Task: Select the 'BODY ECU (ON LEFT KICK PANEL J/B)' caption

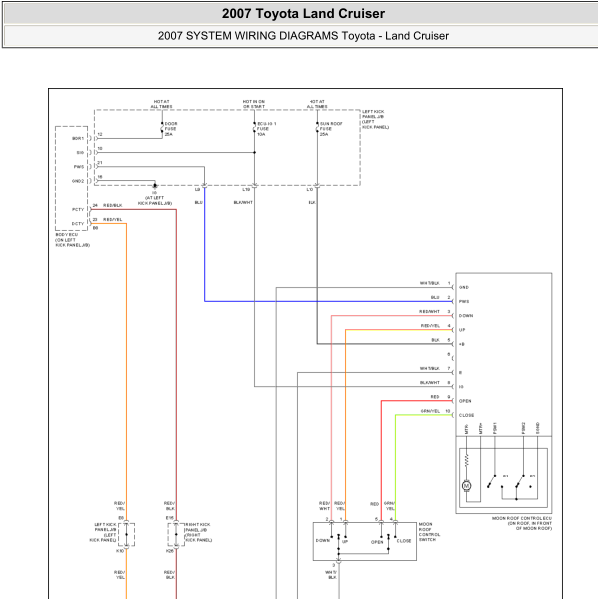Action: coord(73,240)
